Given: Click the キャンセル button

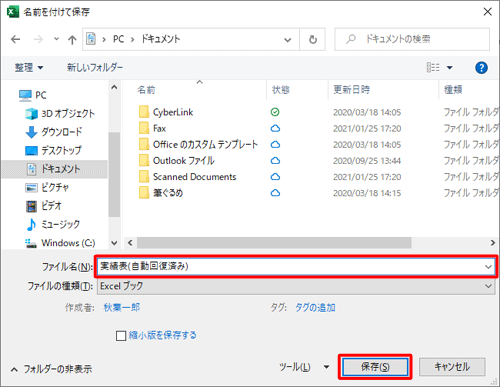Looking at the screenshot, I should pyautogui.click(x=452, y=367).
